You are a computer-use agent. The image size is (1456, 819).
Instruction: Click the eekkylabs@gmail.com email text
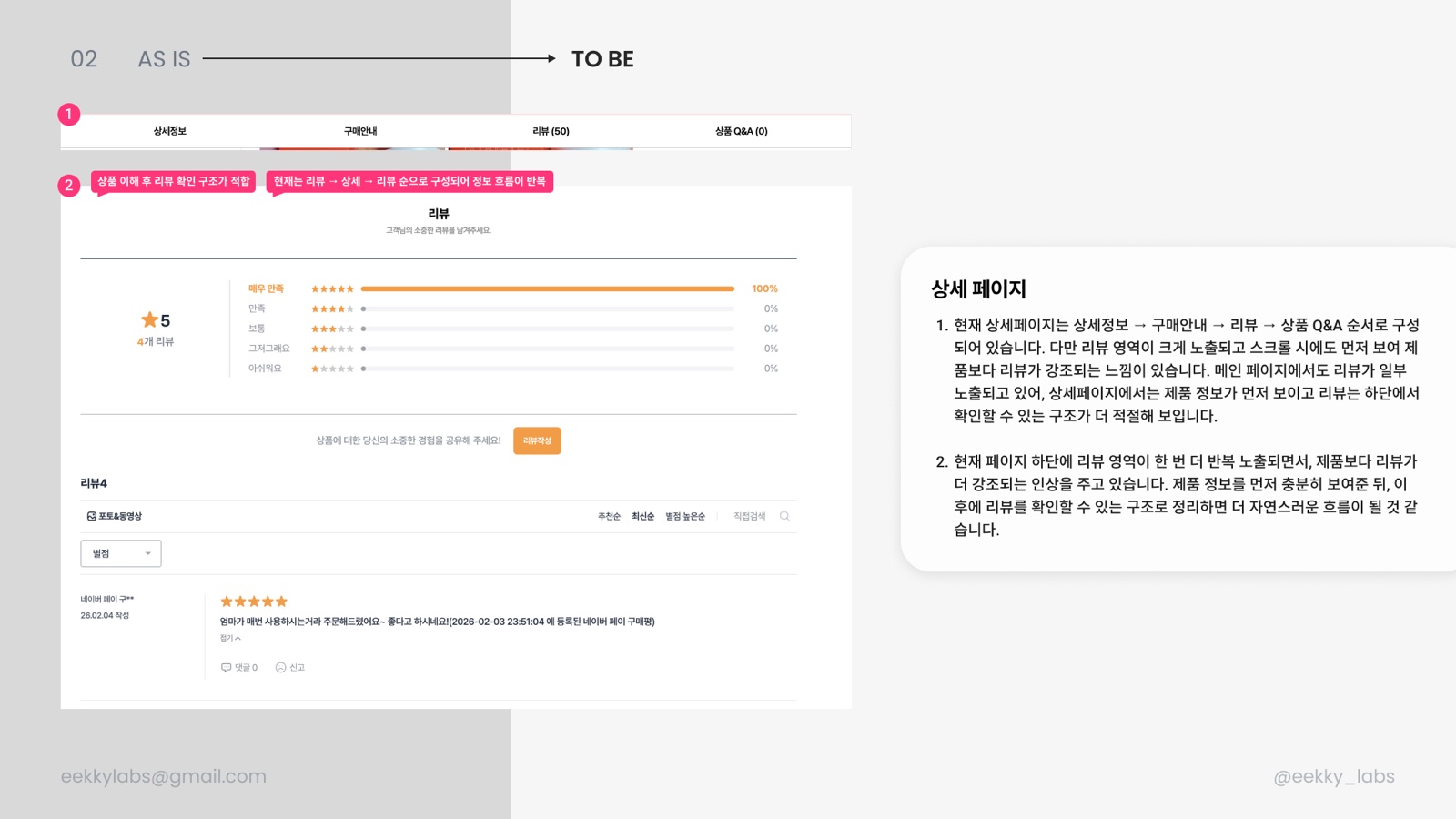pyautogui.click(x=164, y=776)
